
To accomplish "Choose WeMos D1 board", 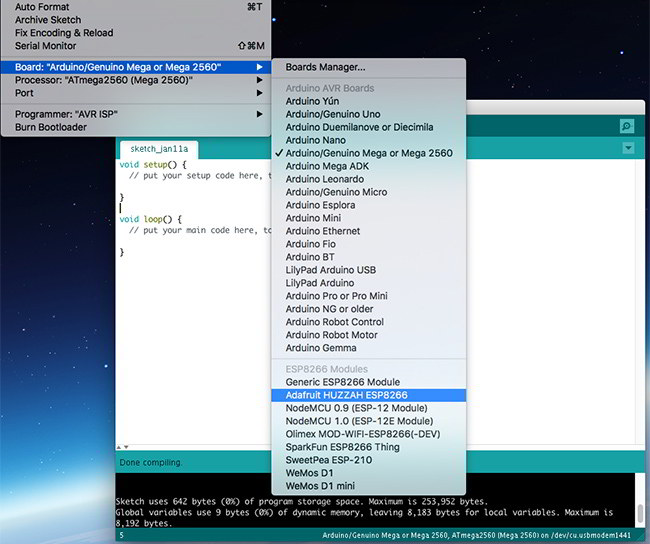I will point(369,473).
